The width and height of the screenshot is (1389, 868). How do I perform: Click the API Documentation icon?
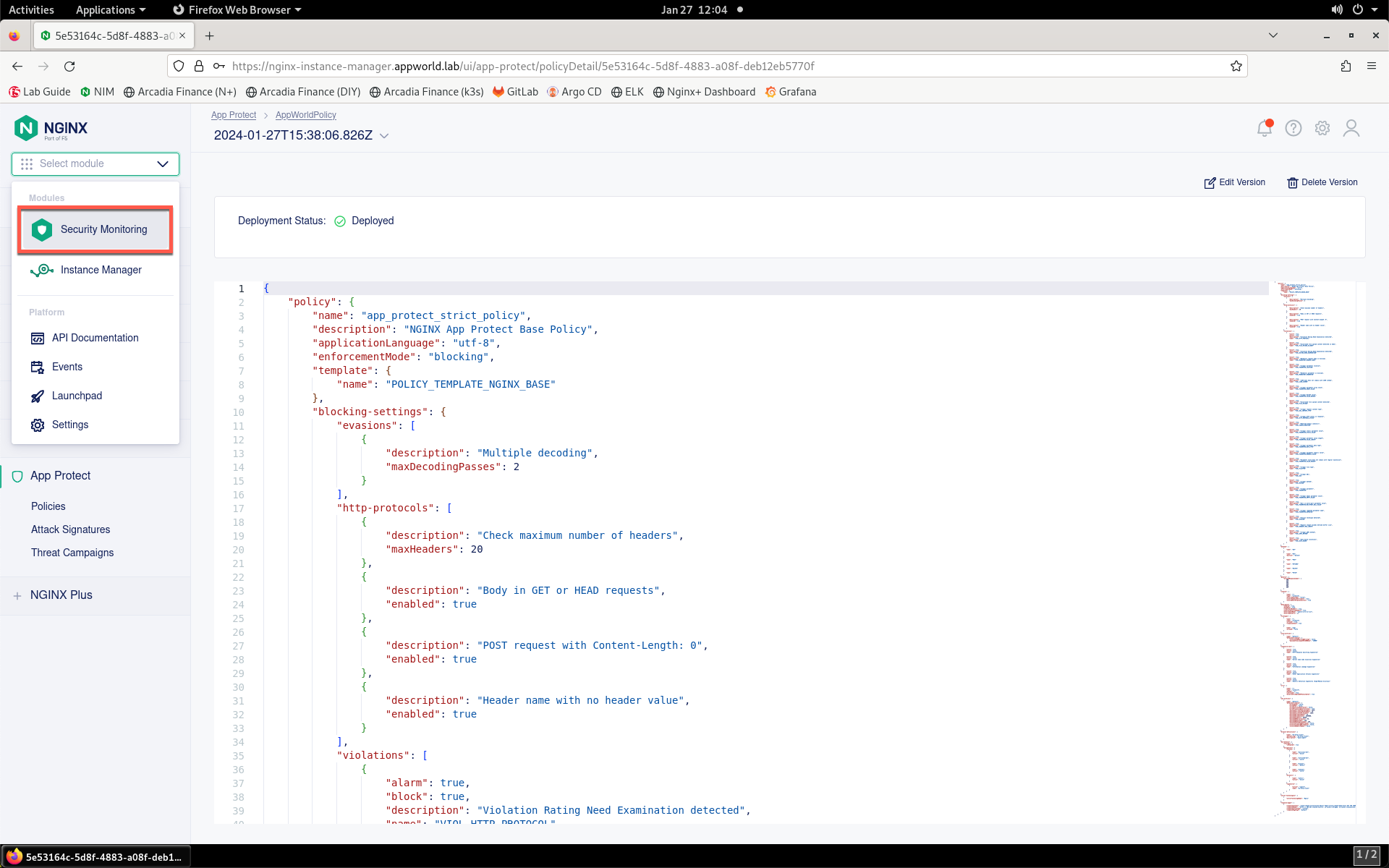38,339
